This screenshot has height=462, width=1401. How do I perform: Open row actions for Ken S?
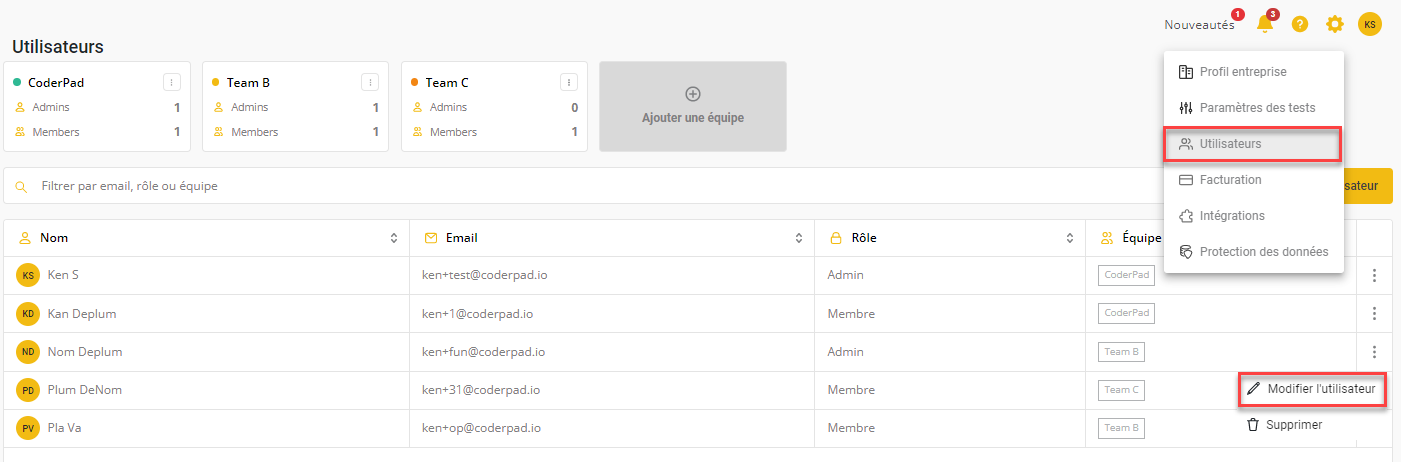[x=1375, y=275]
